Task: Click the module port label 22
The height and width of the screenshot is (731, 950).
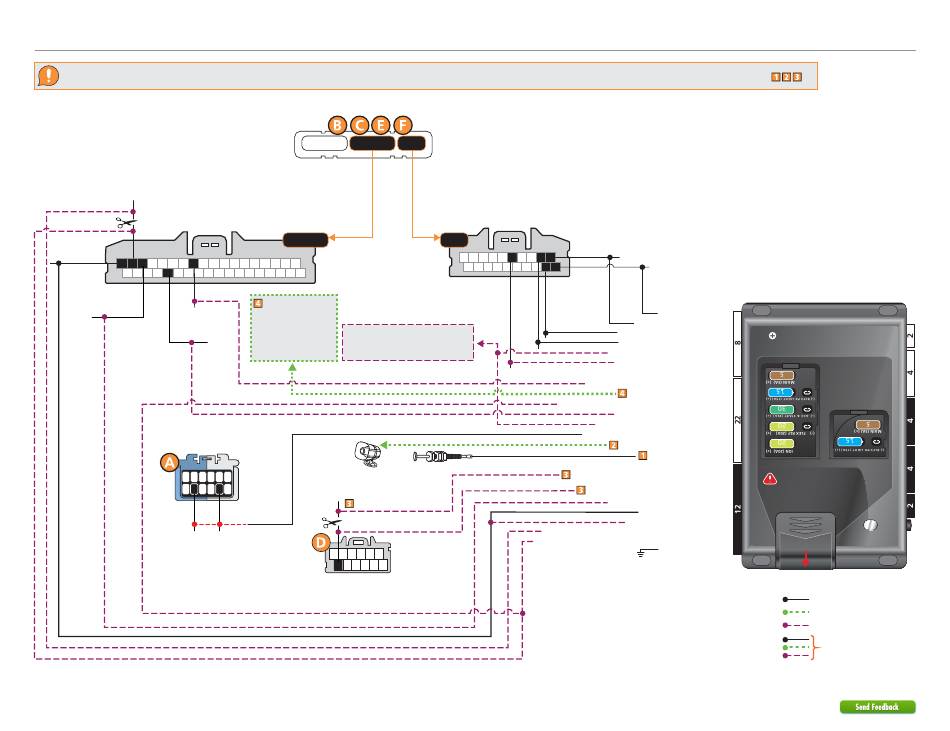Action: tap(737, 420)
